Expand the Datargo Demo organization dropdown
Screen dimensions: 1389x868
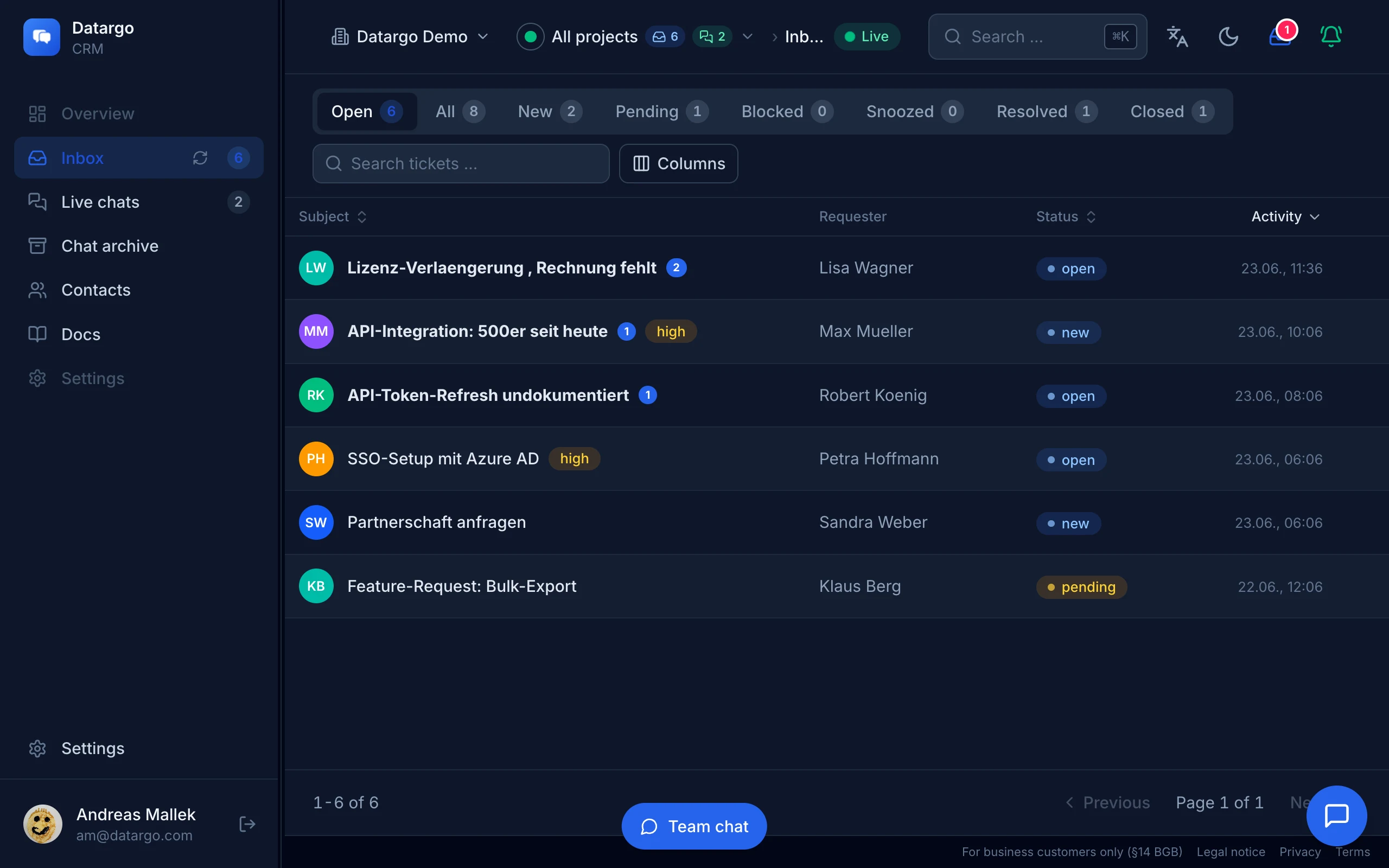coord(410,37)
